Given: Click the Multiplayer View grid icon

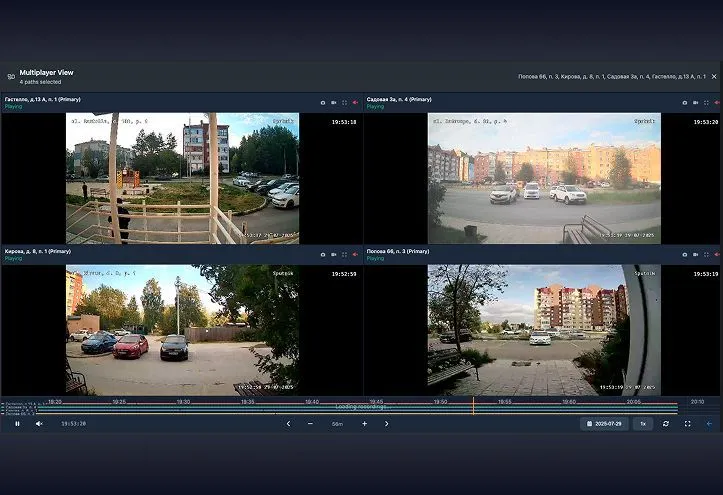Looking at the screenshot, I should coord(11,77).
